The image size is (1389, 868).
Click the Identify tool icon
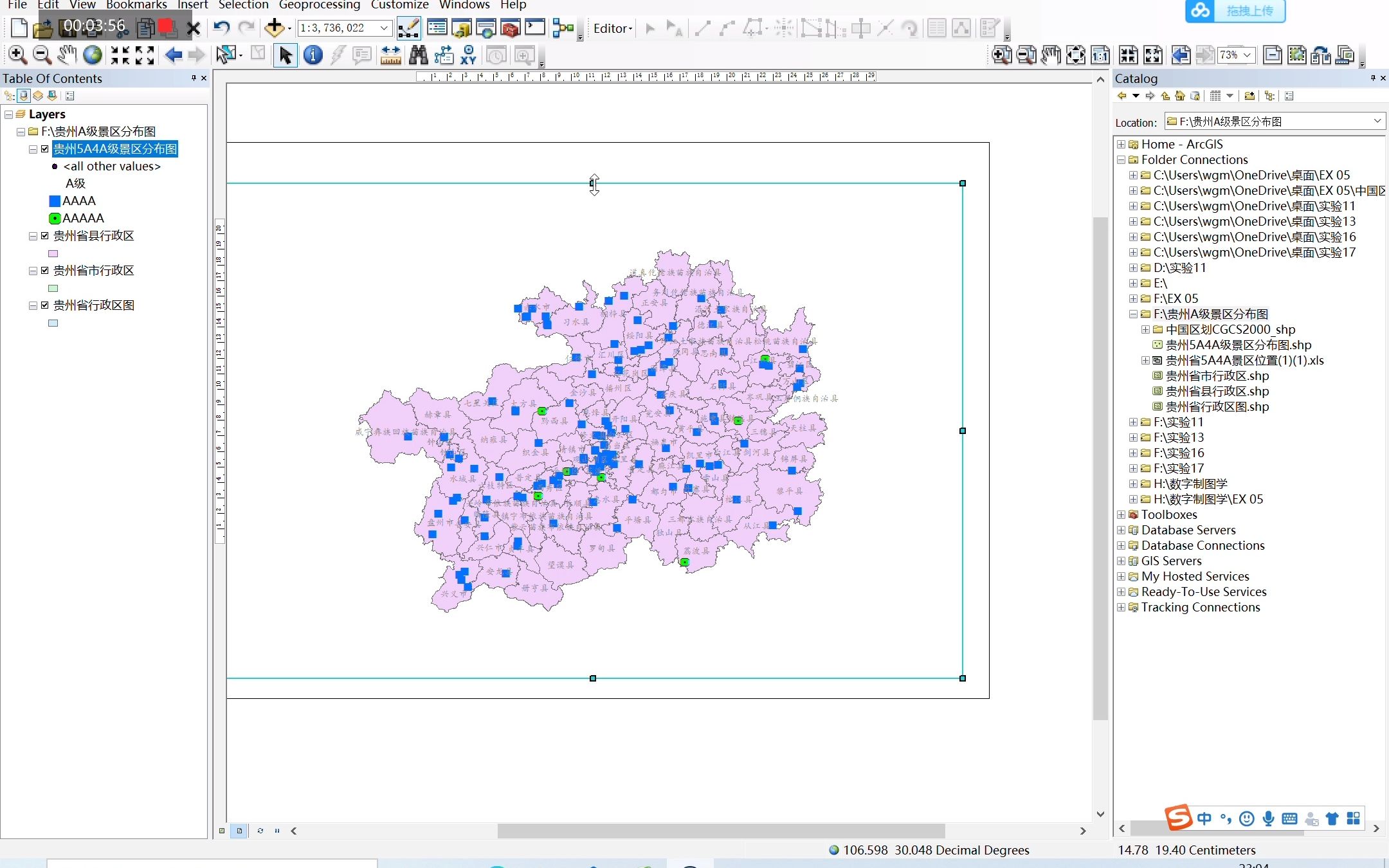[x=313, y=55]
